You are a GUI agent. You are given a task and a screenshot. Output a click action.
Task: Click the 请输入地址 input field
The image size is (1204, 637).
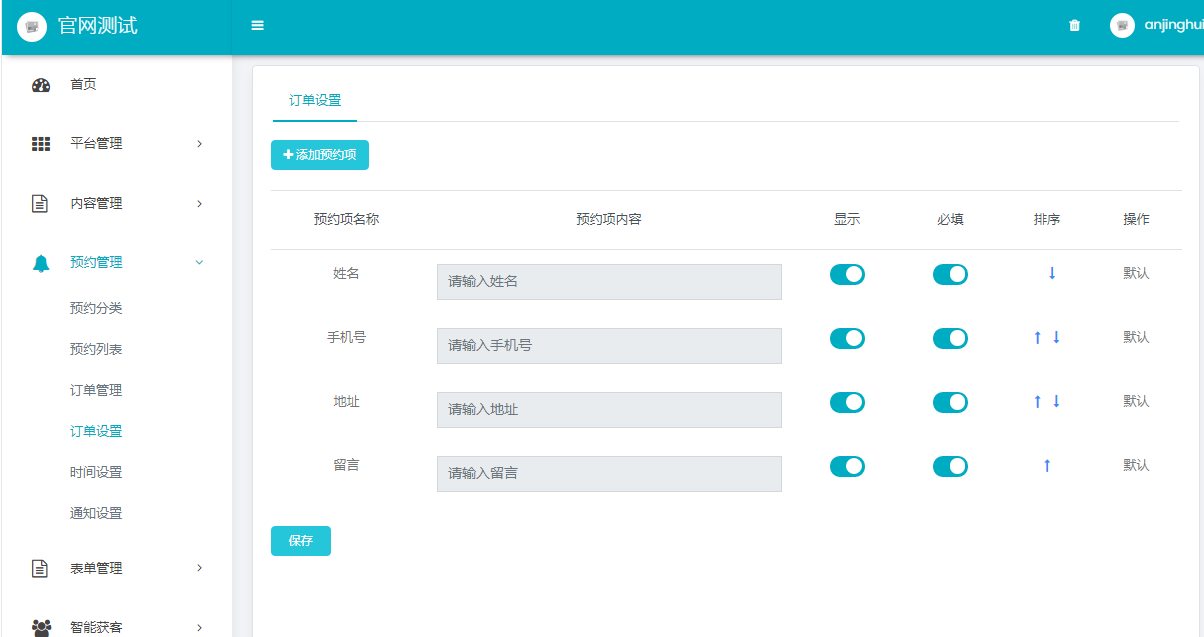point(609,410)
